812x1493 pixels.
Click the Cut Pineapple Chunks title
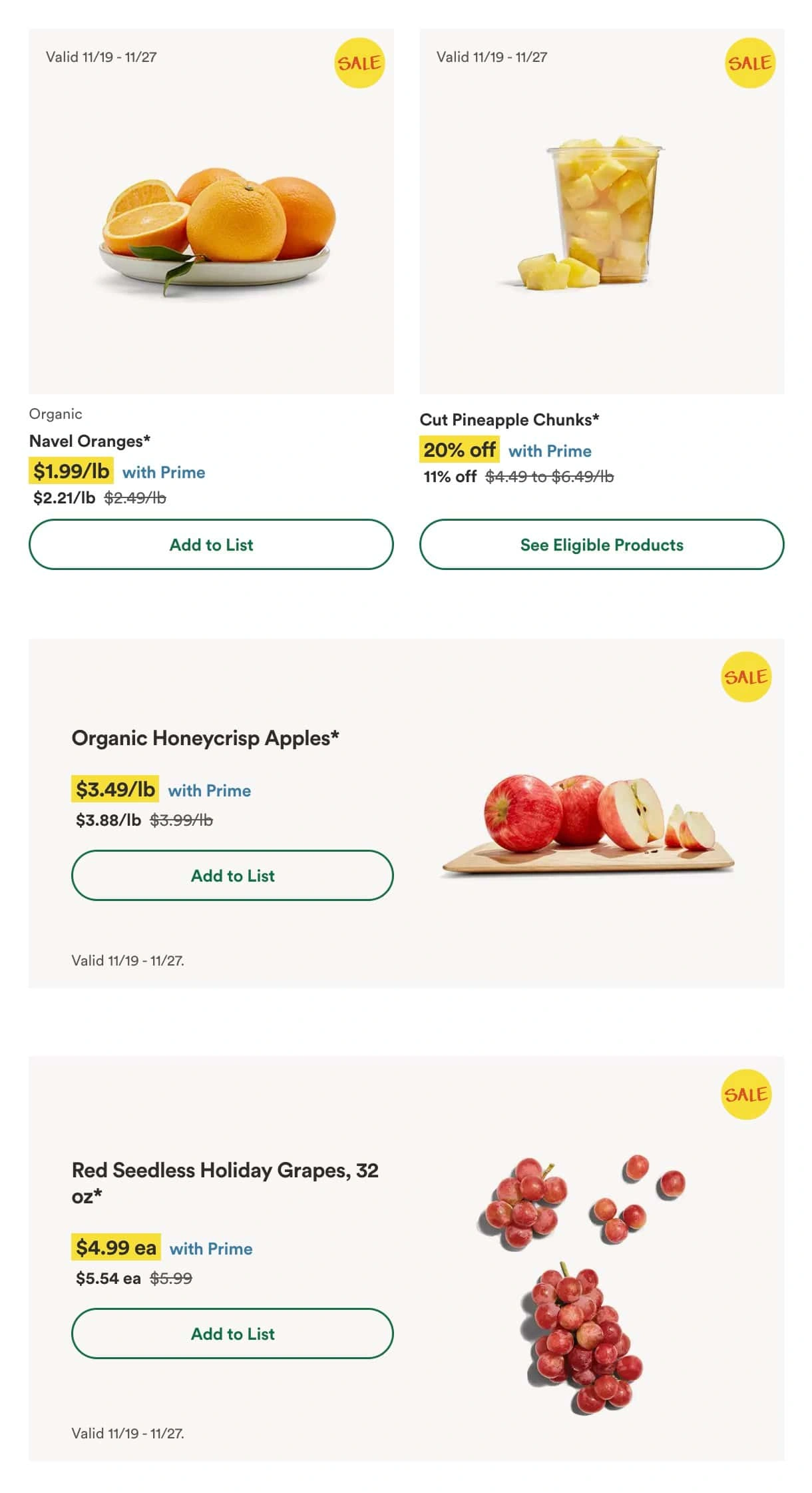coord(509,420)
